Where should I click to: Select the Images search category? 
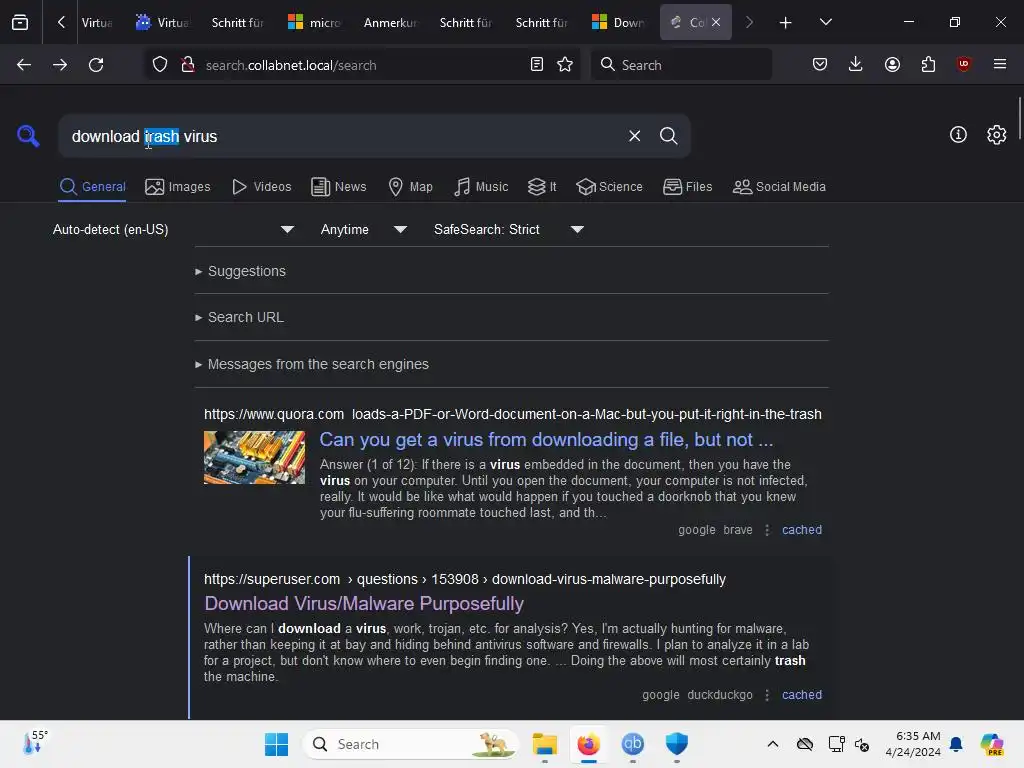point(178,187)
